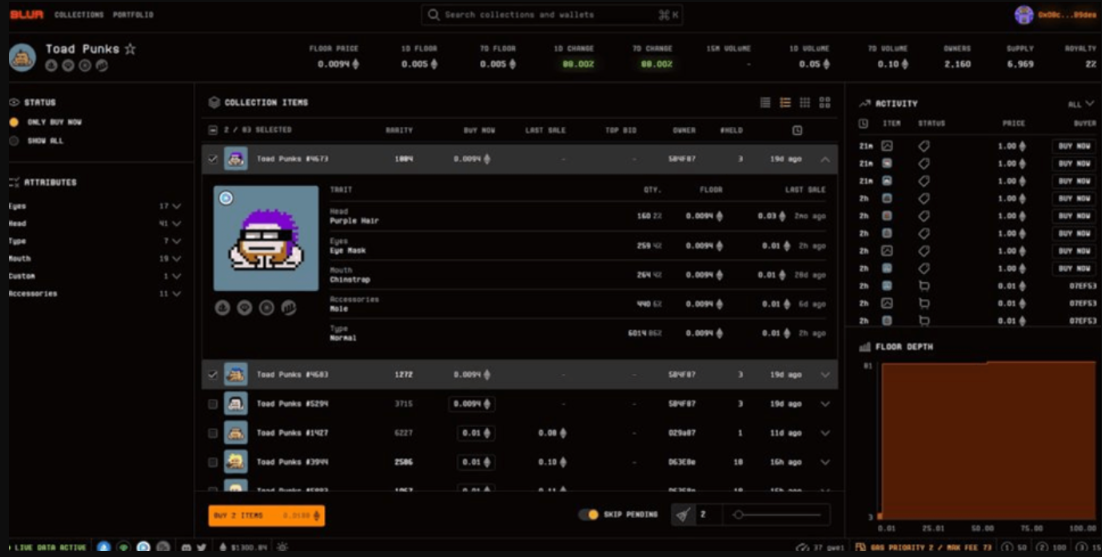Sort items by Rarity column

point(399,131)
